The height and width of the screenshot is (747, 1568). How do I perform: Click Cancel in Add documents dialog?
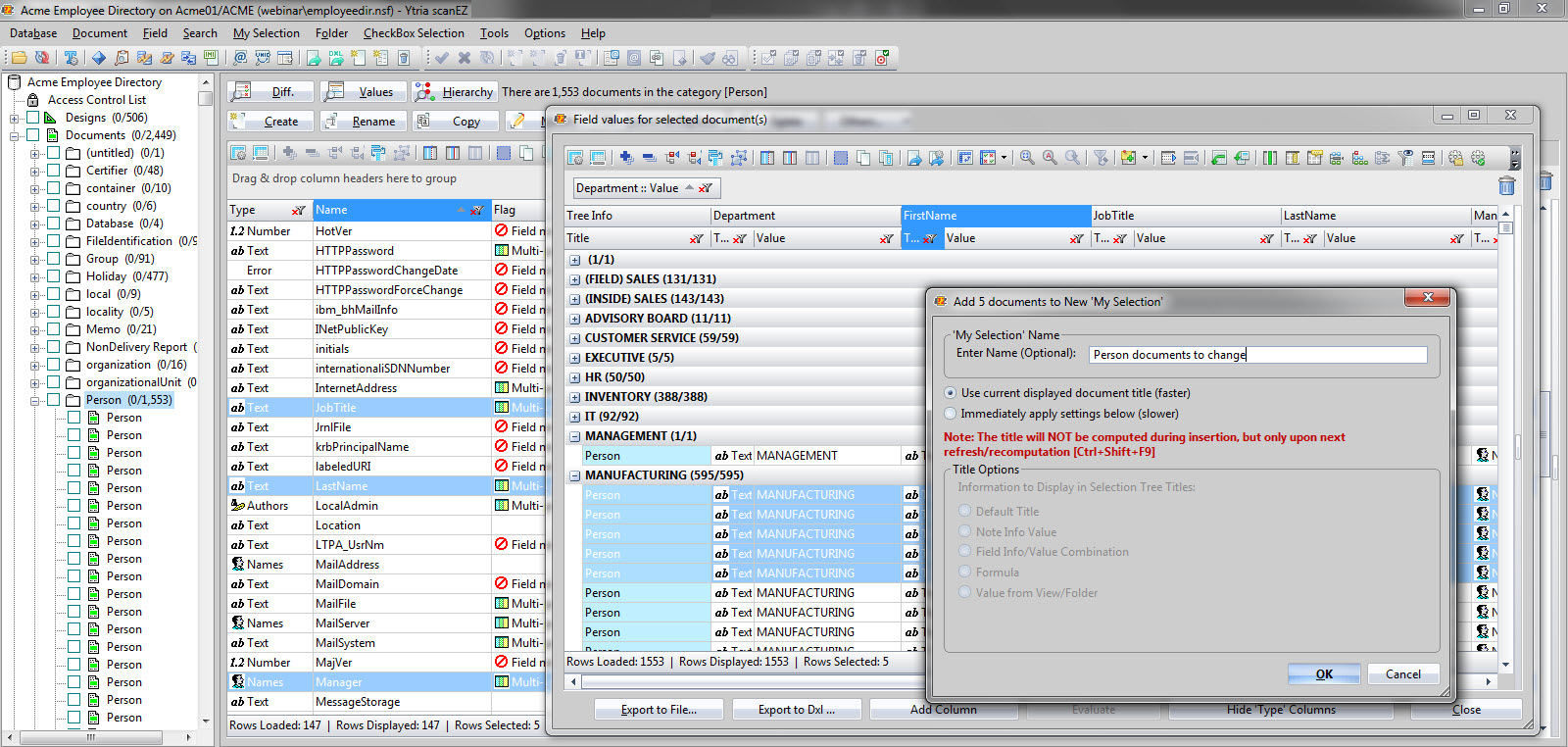coord(1403,674)
